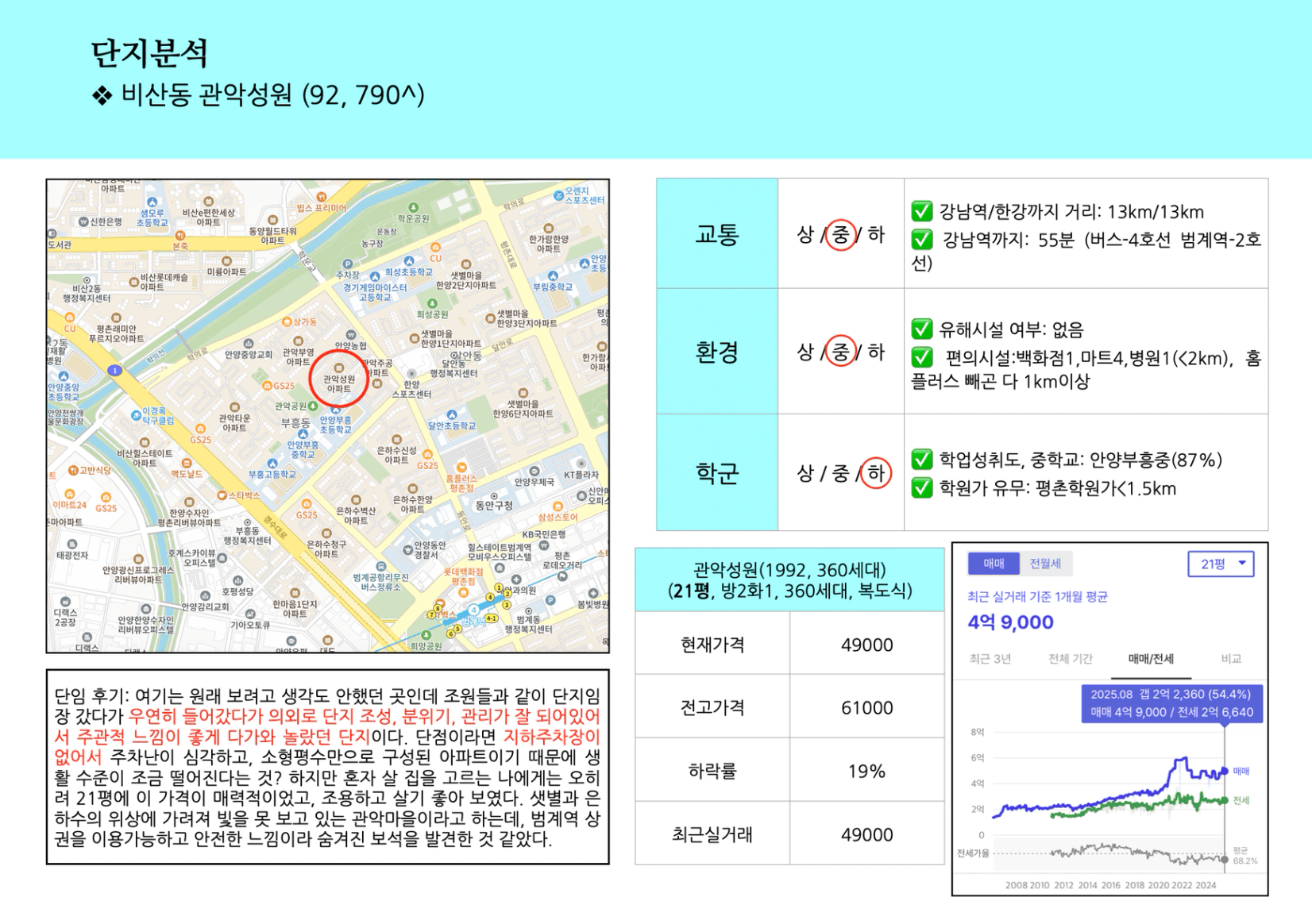Select the 스타벅스 cafe icon near 경수대로

pyautogui.click(x=222, y=495)
